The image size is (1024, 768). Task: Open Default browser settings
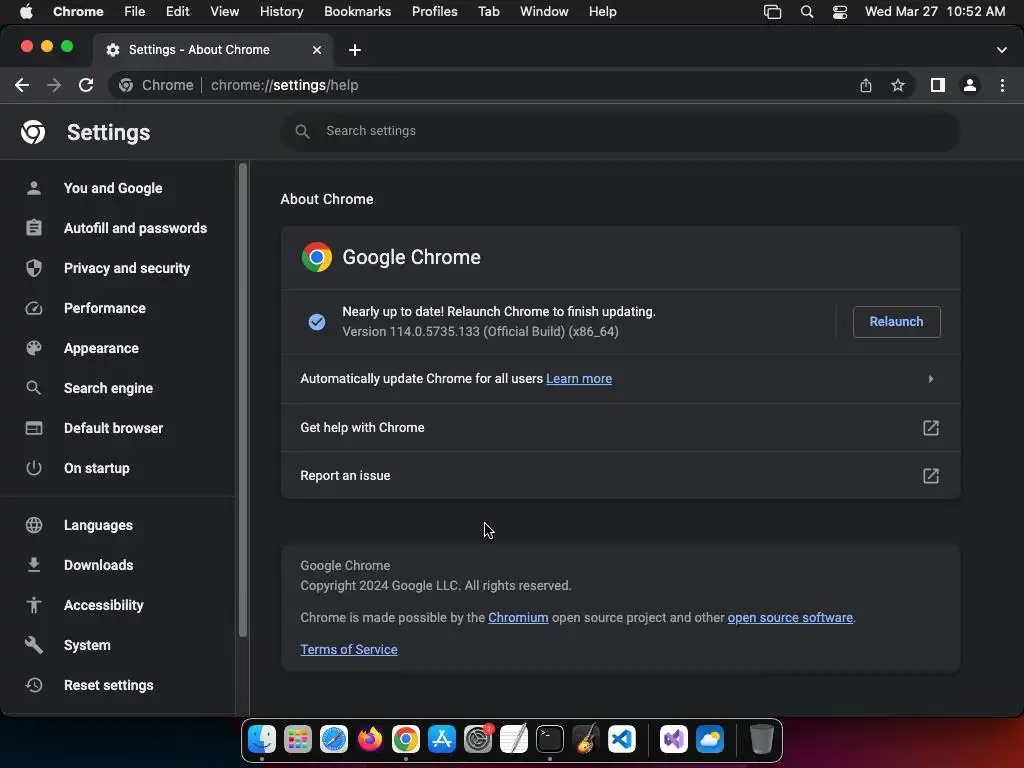point(114,428)
